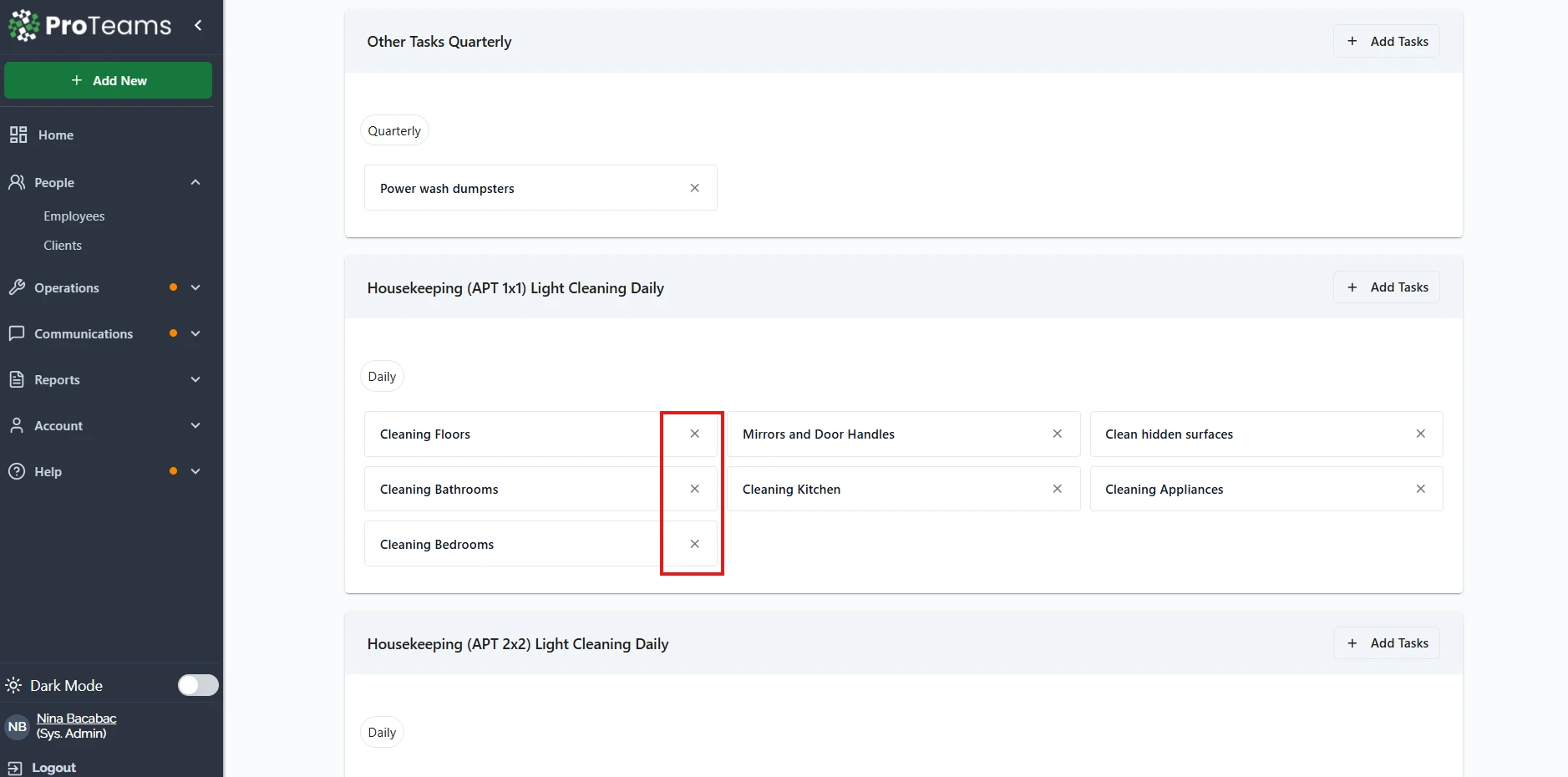This screenshot has height=777, width=1568.
Task: Click the green Add New button
Action: tap(109, 81)
